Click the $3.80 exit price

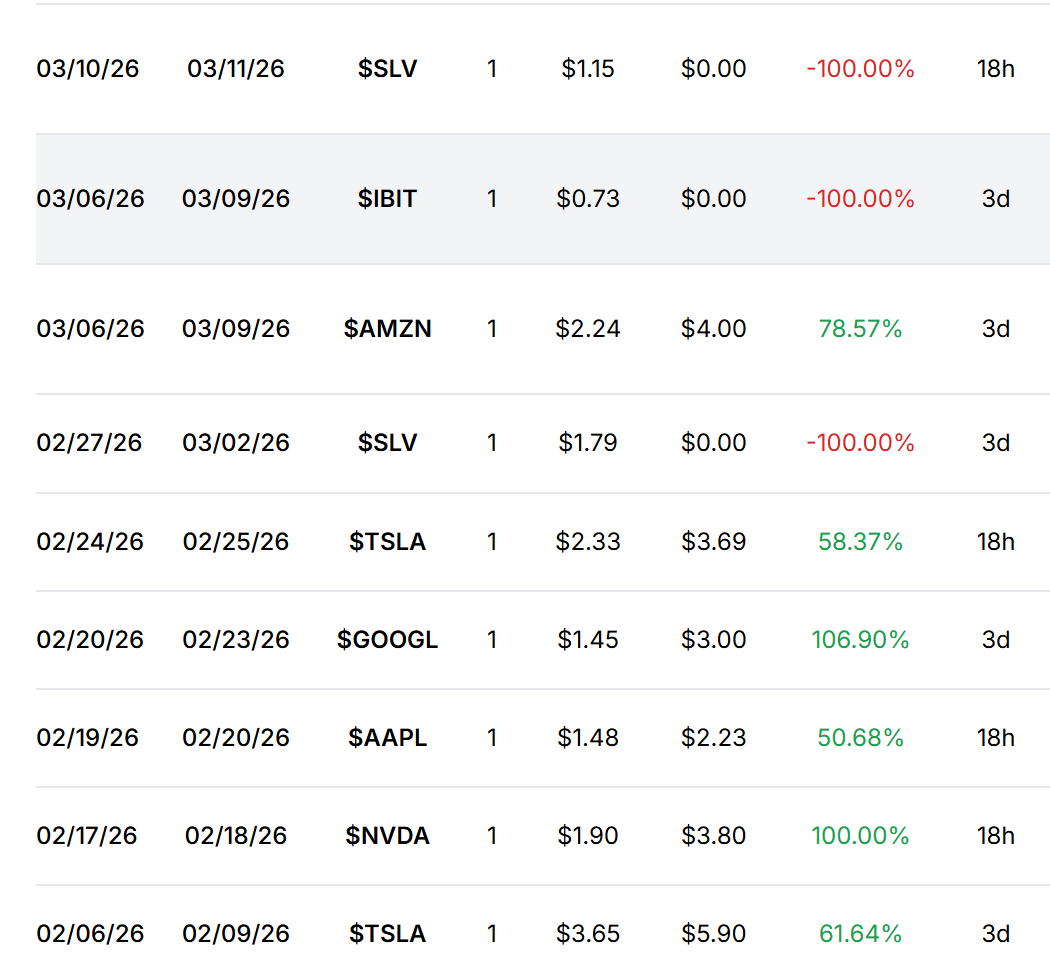[713, 835]
